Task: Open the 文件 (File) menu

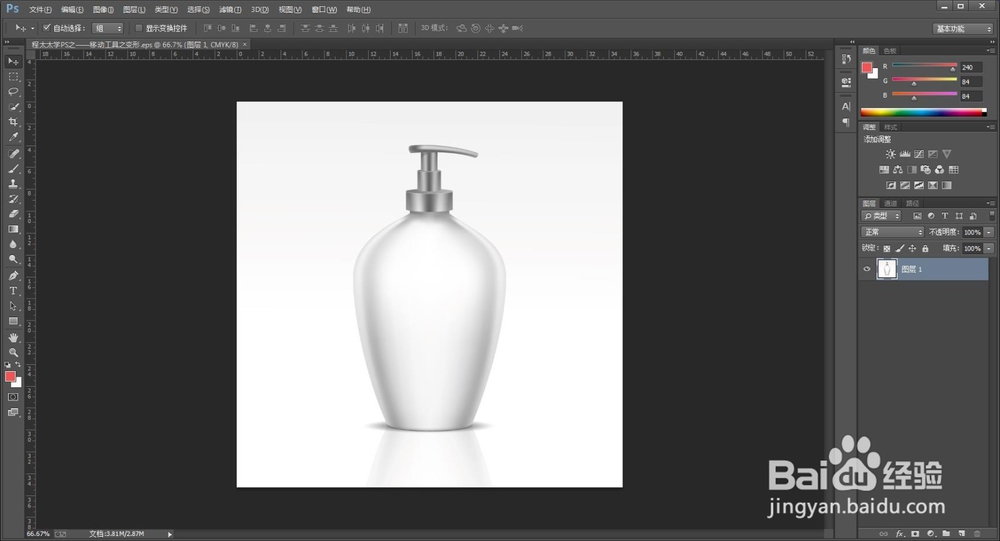Action: point(40,10)
